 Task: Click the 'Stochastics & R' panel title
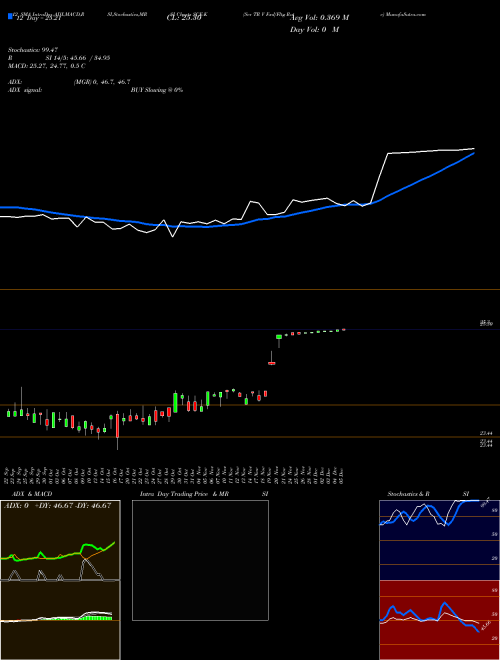pos(408,494)
